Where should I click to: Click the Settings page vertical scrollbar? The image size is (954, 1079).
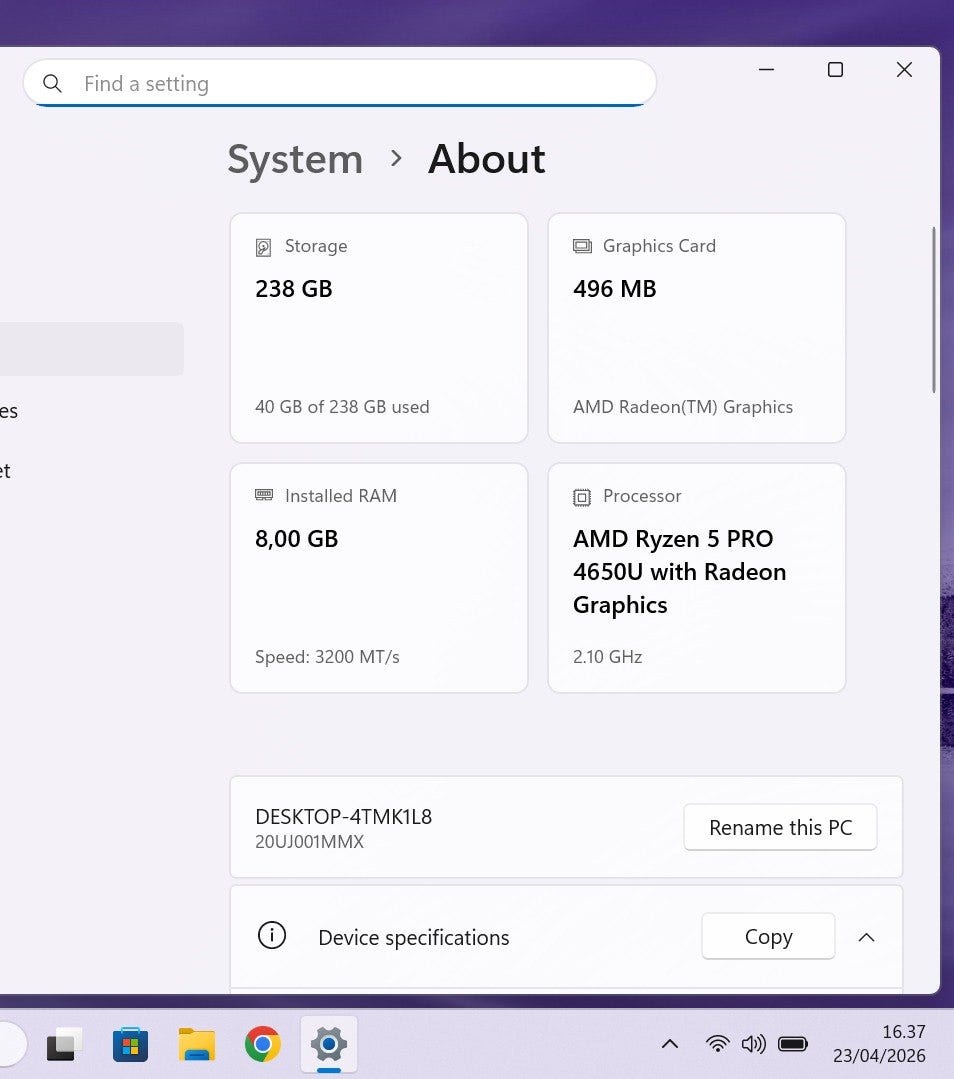coord(934,310)
